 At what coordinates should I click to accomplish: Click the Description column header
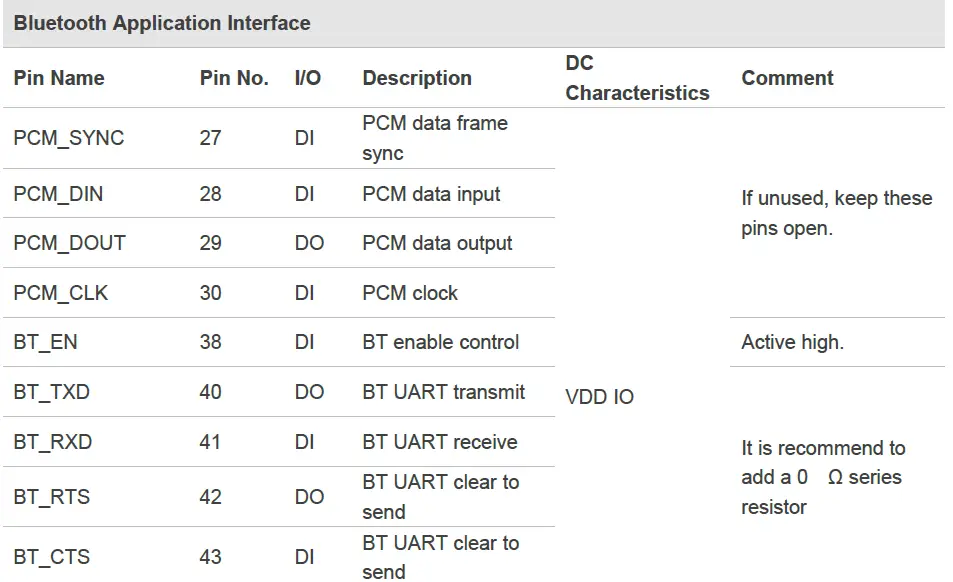tap(417, 78)
